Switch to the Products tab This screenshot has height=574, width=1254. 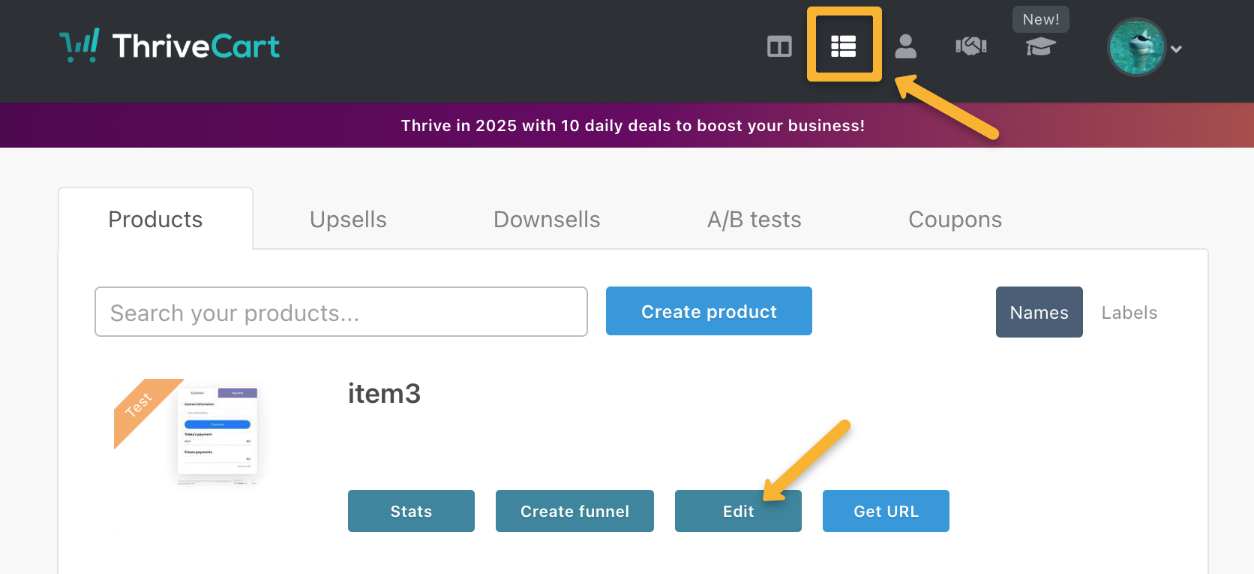pyautogui.click(x=155, y=219)
